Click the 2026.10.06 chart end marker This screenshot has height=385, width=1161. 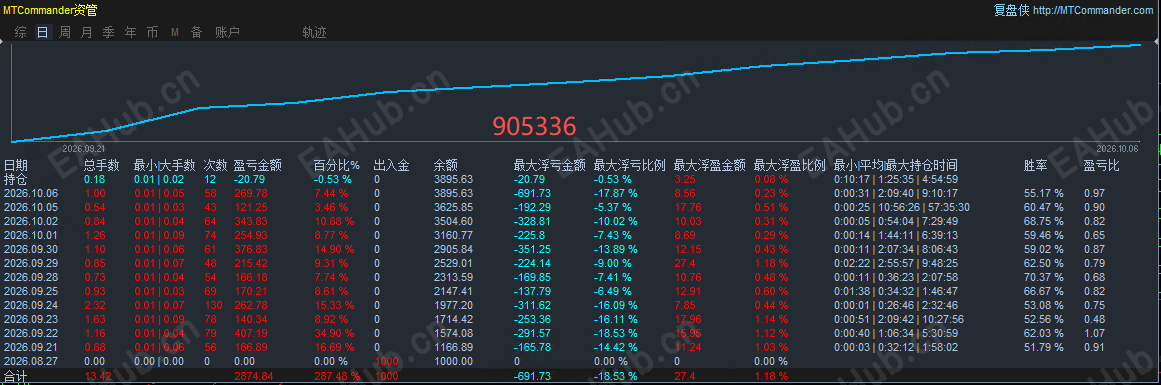pyautogui.click(x=1117, y=148)
